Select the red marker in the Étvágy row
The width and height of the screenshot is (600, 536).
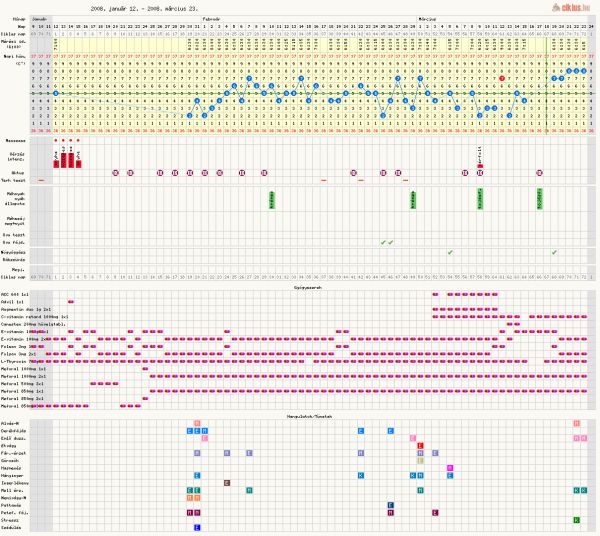pos(420,445)
